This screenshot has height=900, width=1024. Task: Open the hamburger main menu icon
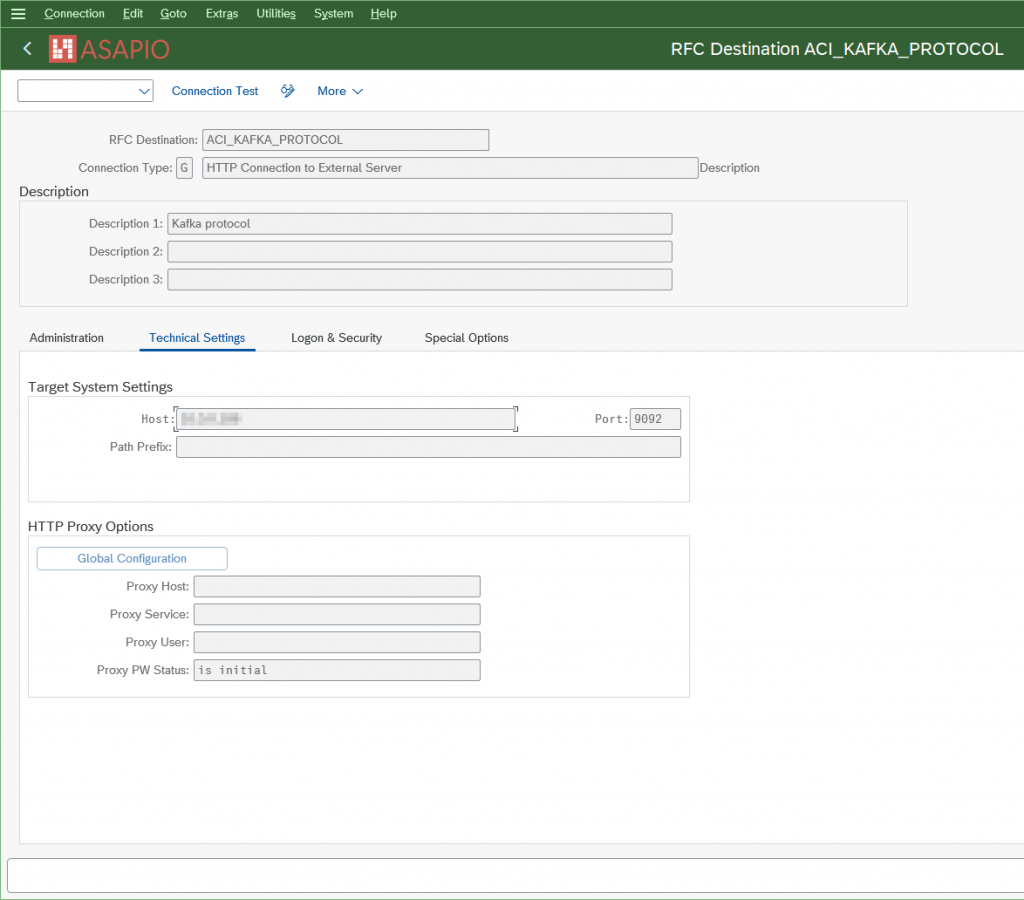[18, 14]
